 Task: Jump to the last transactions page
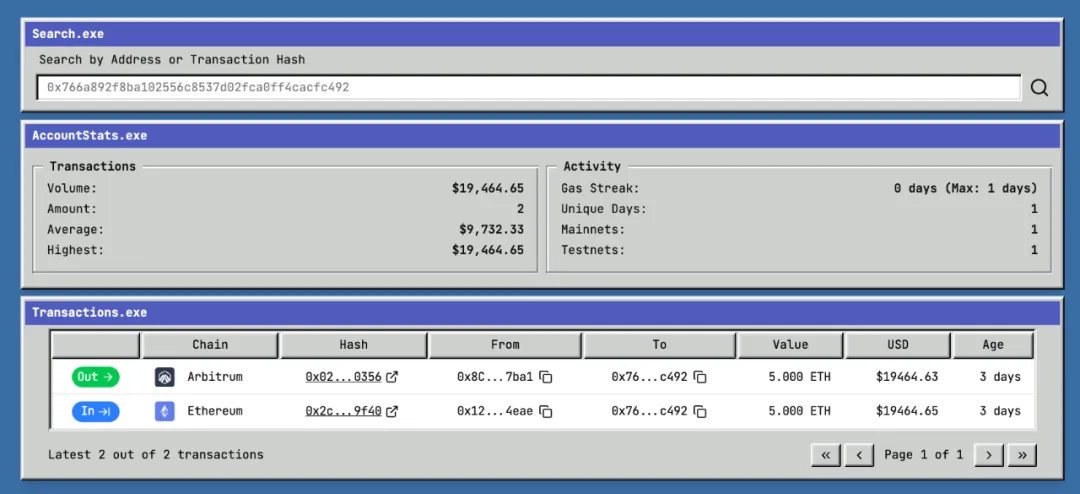tap(1022, 455)
